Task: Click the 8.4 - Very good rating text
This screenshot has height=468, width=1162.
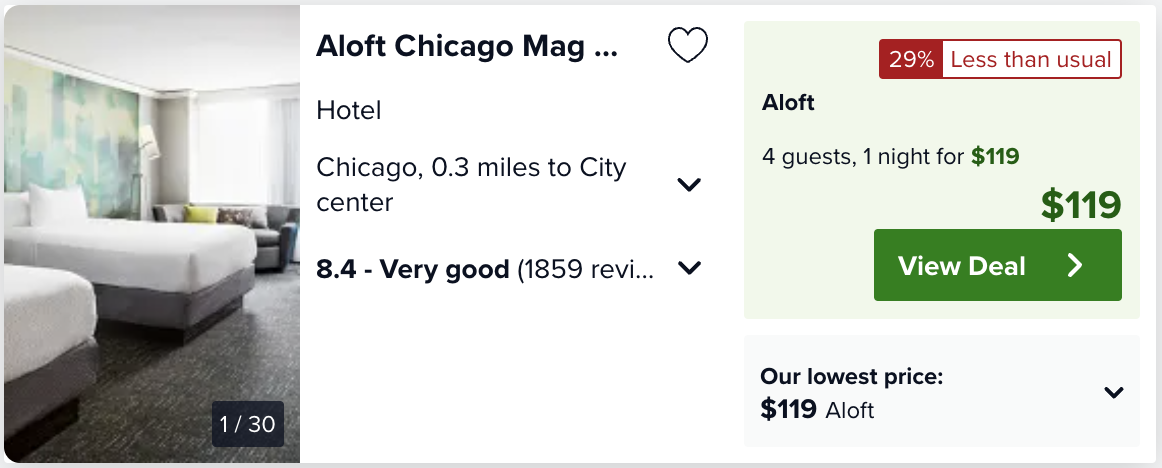Action: [413, 269]
